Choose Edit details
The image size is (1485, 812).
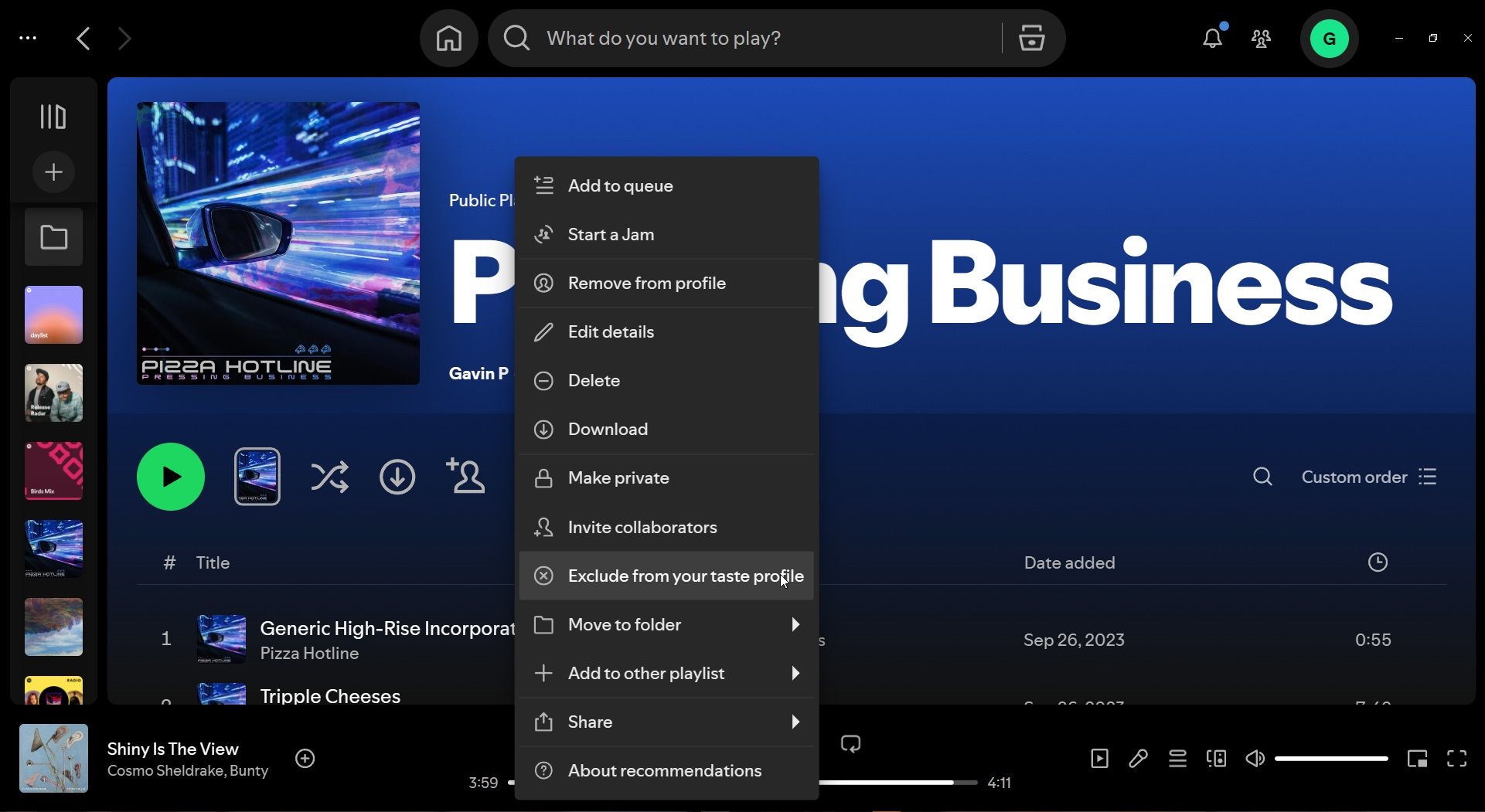click(x=666, y=331)
